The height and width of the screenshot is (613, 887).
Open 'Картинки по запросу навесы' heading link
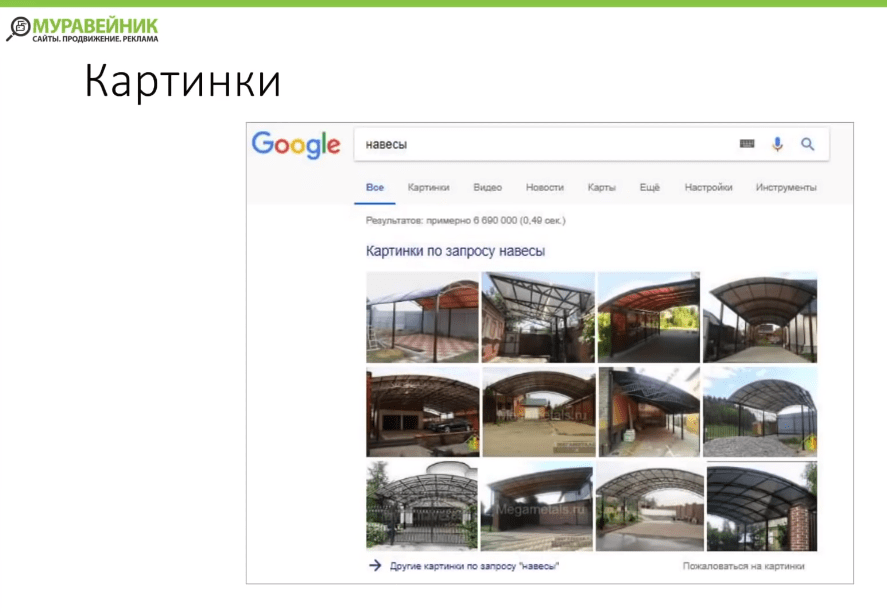(455, 251)
